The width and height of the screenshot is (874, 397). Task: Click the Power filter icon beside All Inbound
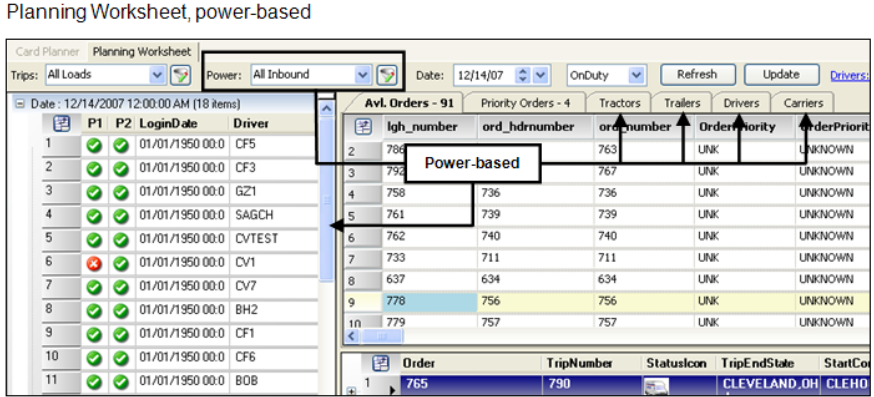point(386,75)
